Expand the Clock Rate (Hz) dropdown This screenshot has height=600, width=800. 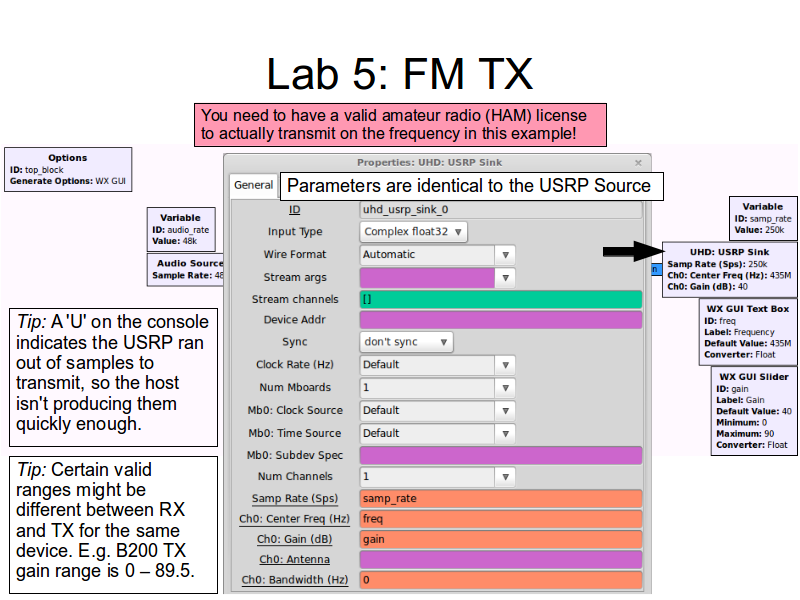click(x=506, y=365)
